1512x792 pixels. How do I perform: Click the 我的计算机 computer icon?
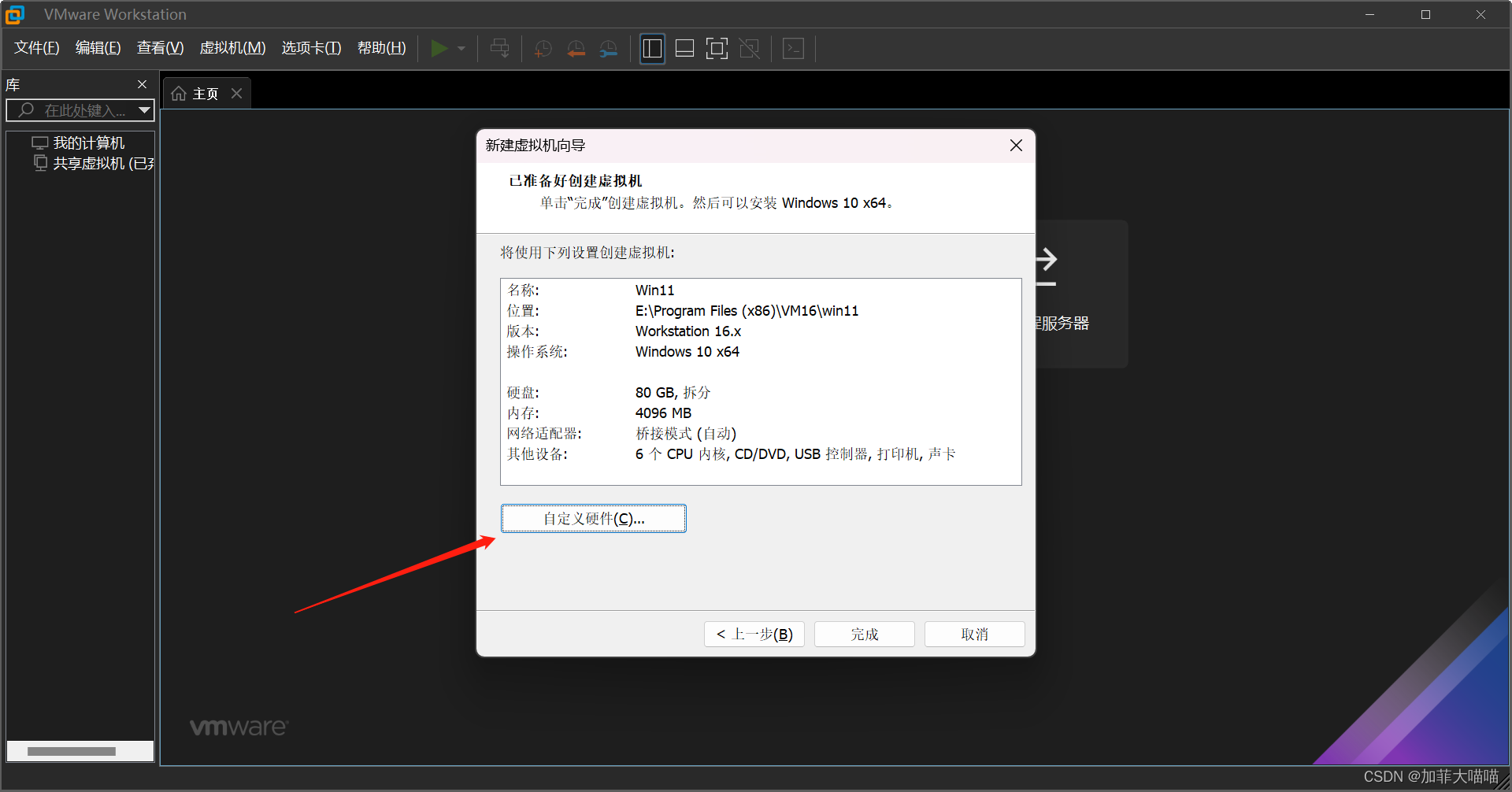pyautogui.click(x=40, y=142)
